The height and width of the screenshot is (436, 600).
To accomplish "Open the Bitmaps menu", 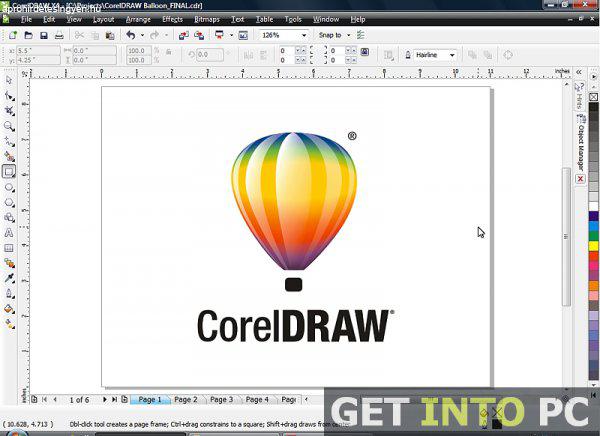I will (207, 19).
